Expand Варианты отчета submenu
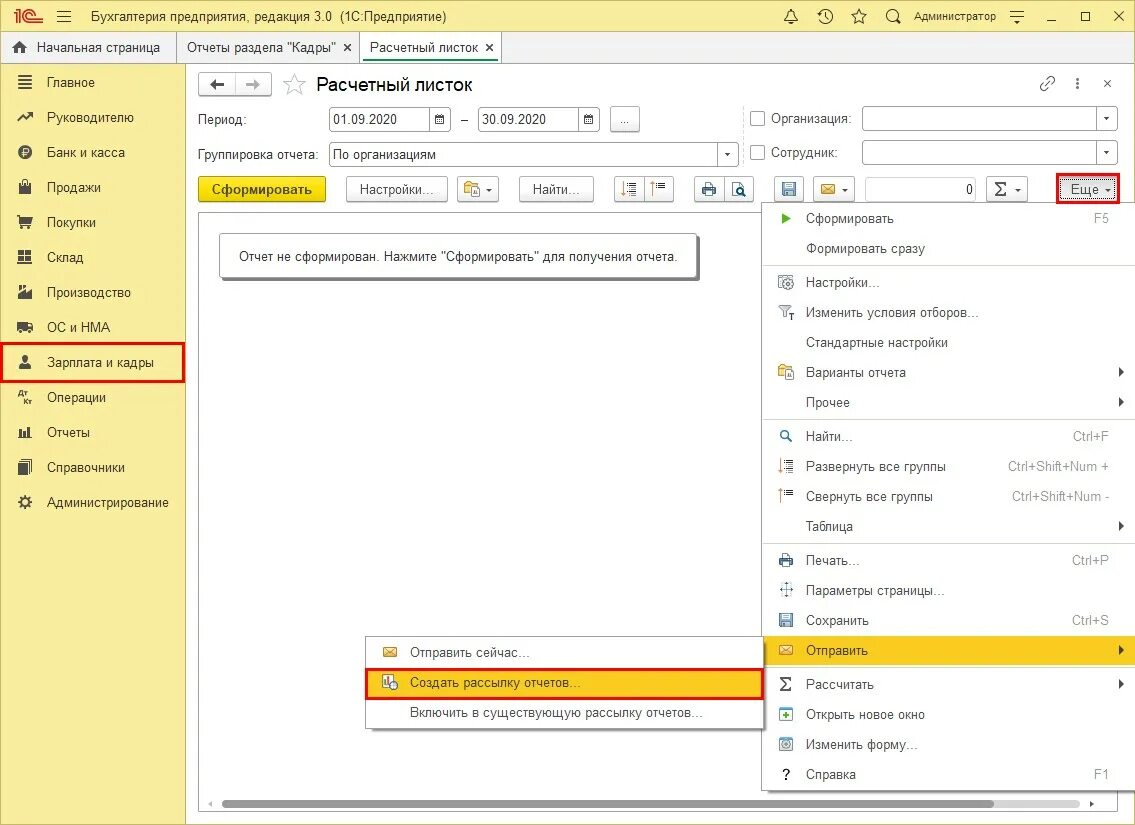Screen dimensions: 1135x825 click(x=948, y=372)
